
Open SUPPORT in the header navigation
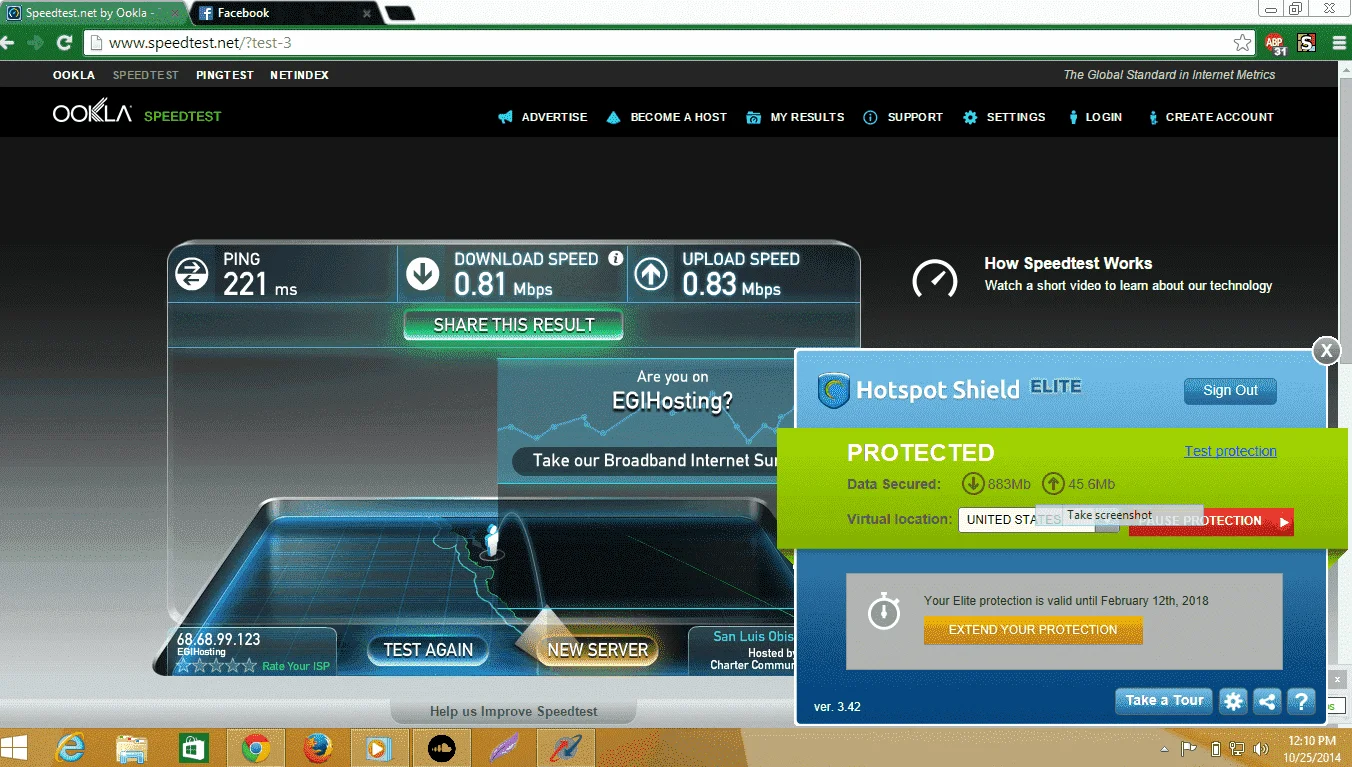pos(903,117)
